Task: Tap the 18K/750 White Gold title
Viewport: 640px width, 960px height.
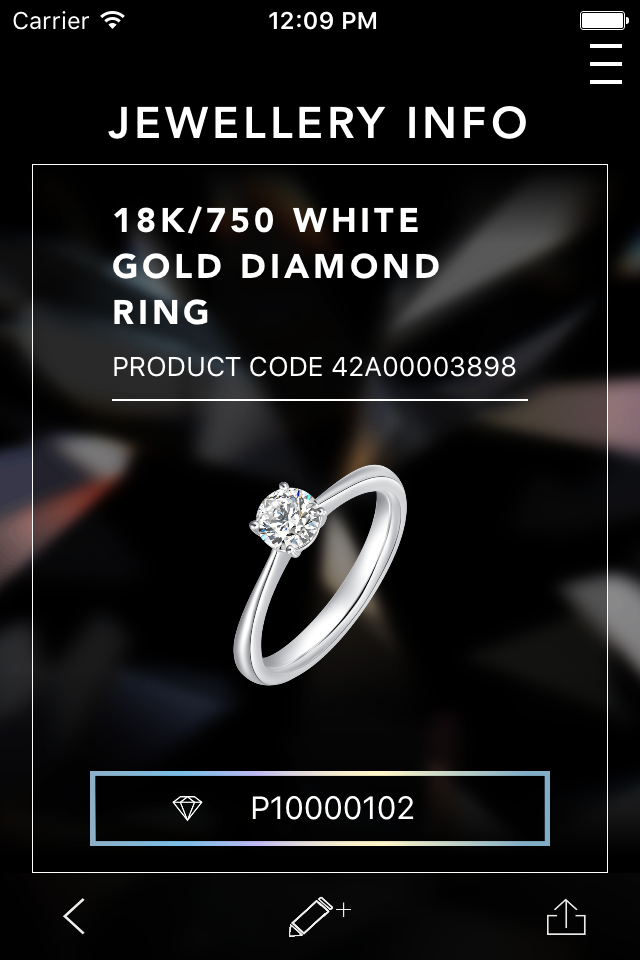Action: click(x=276, y=266)
